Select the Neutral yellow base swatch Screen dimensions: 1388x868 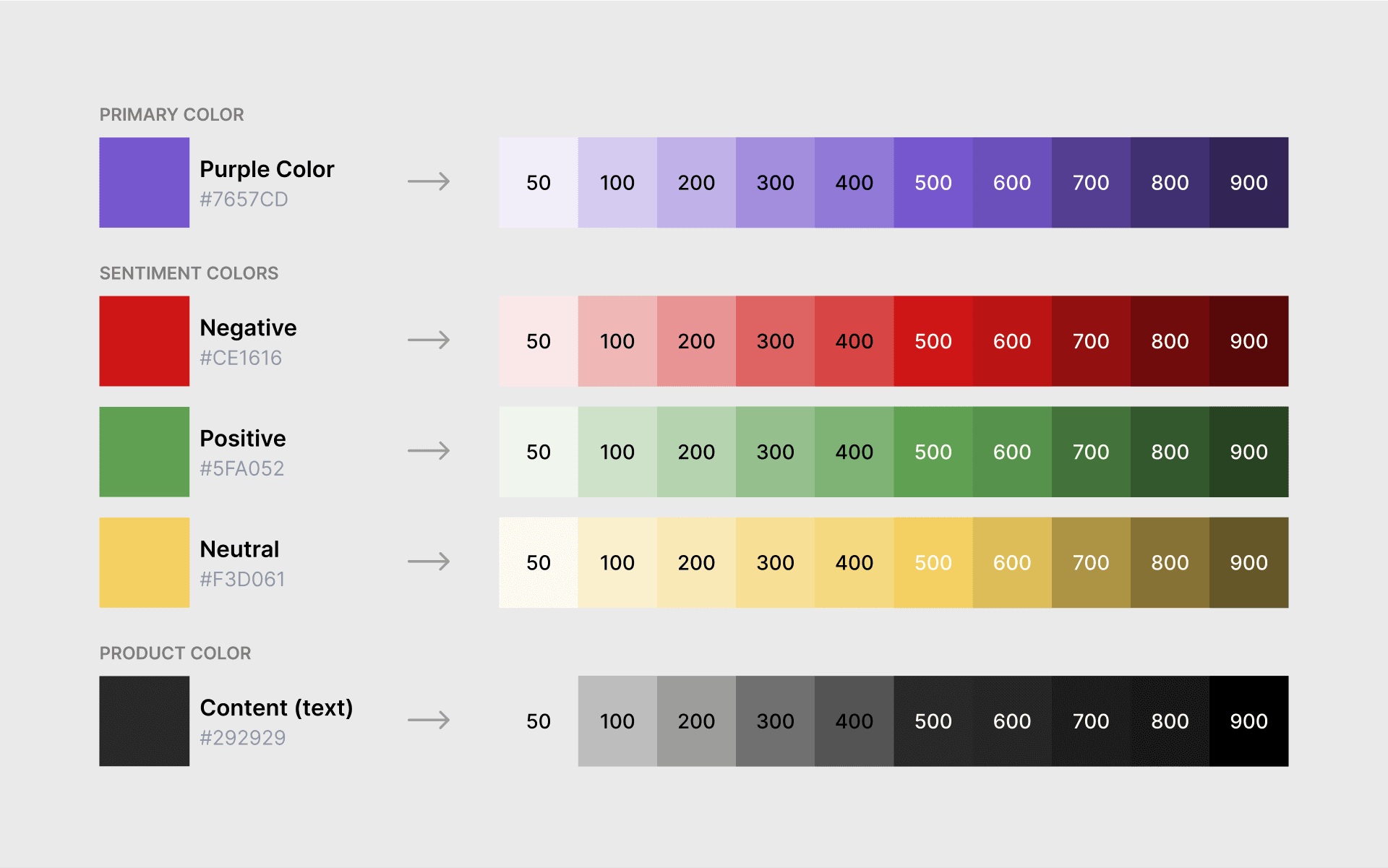145,562
